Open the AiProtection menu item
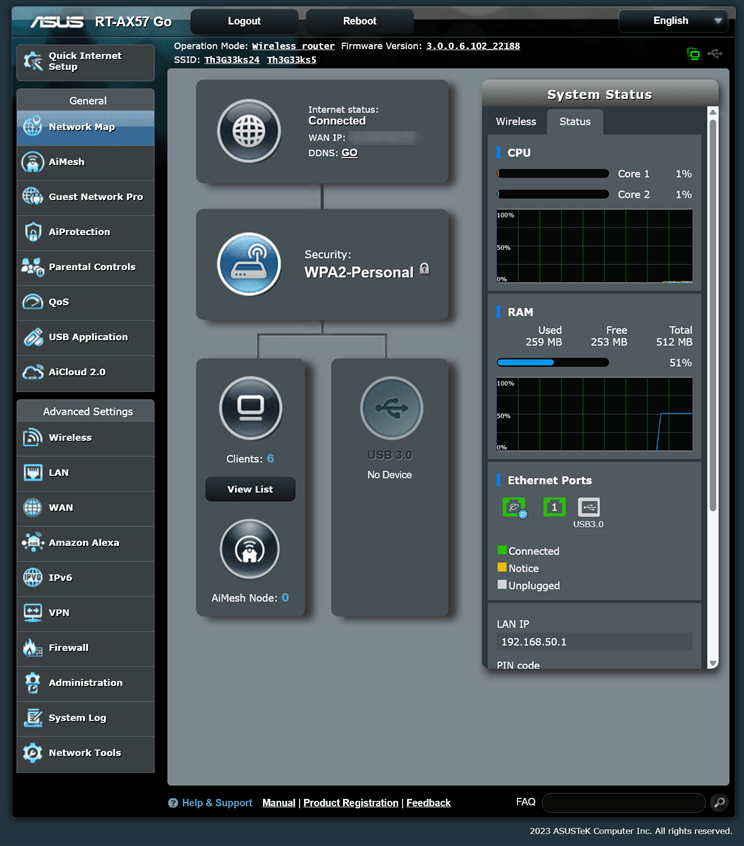 (x=86, y=232)
